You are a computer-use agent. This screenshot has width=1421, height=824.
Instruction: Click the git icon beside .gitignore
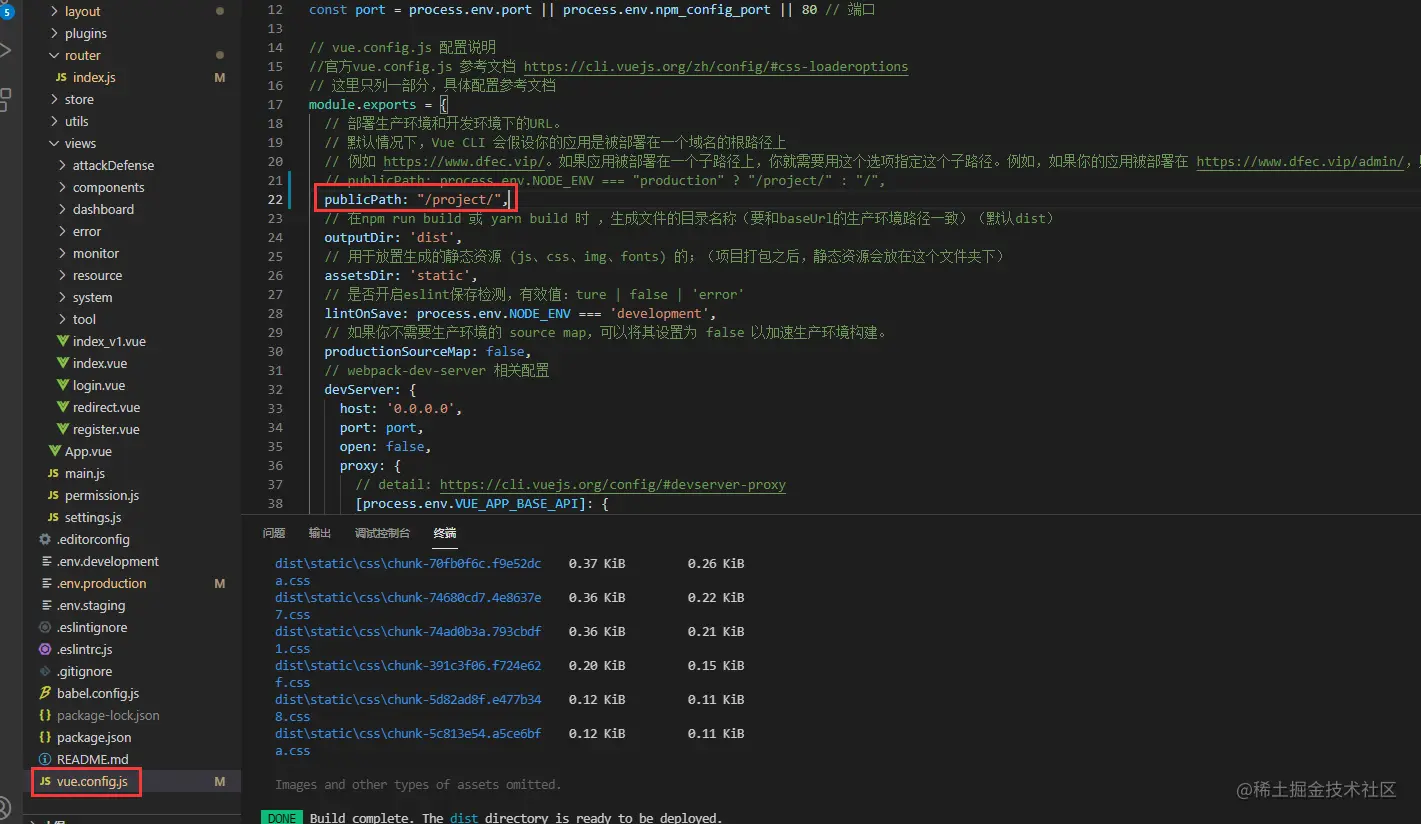coord(44,671)
